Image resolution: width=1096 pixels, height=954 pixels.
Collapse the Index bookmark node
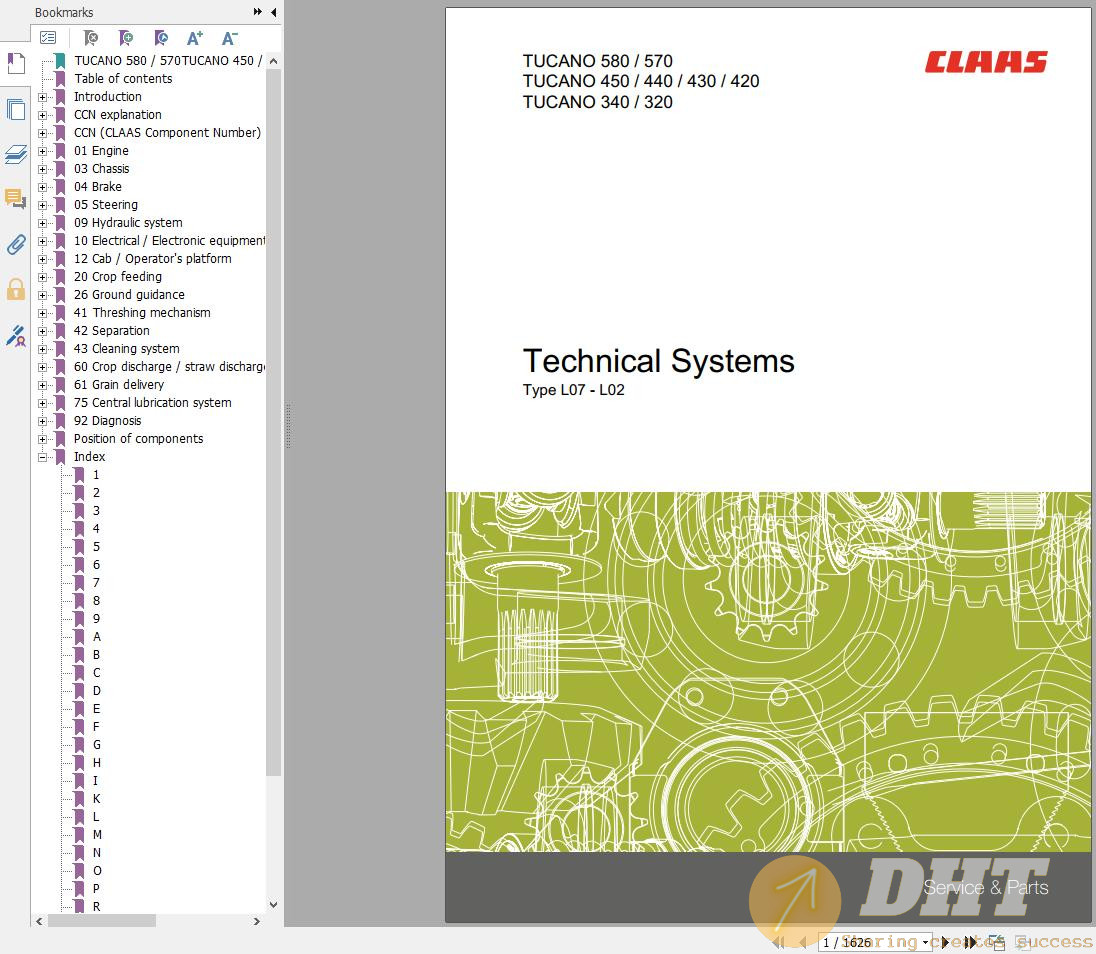tap(42, 457)
